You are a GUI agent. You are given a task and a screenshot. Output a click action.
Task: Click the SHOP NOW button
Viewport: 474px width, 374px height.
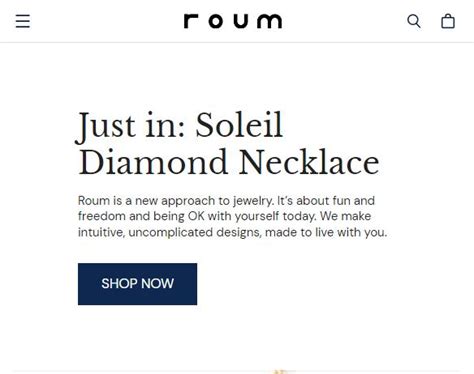pos(137,284)
